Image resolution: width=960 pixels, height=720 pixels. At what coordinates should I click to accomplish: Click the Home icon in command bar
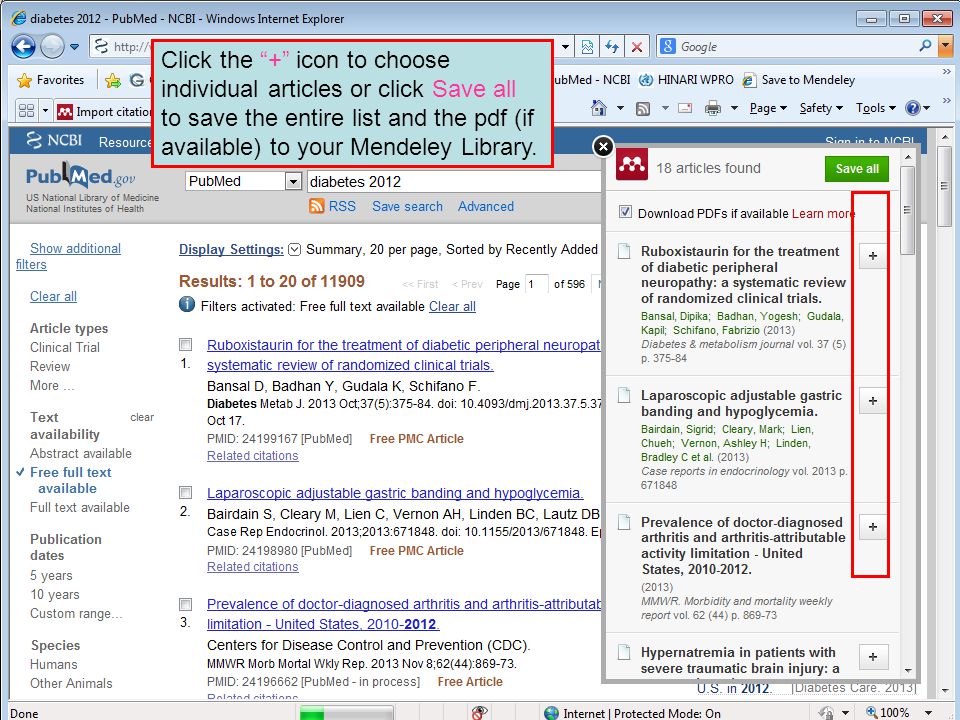tap(599, 108)
